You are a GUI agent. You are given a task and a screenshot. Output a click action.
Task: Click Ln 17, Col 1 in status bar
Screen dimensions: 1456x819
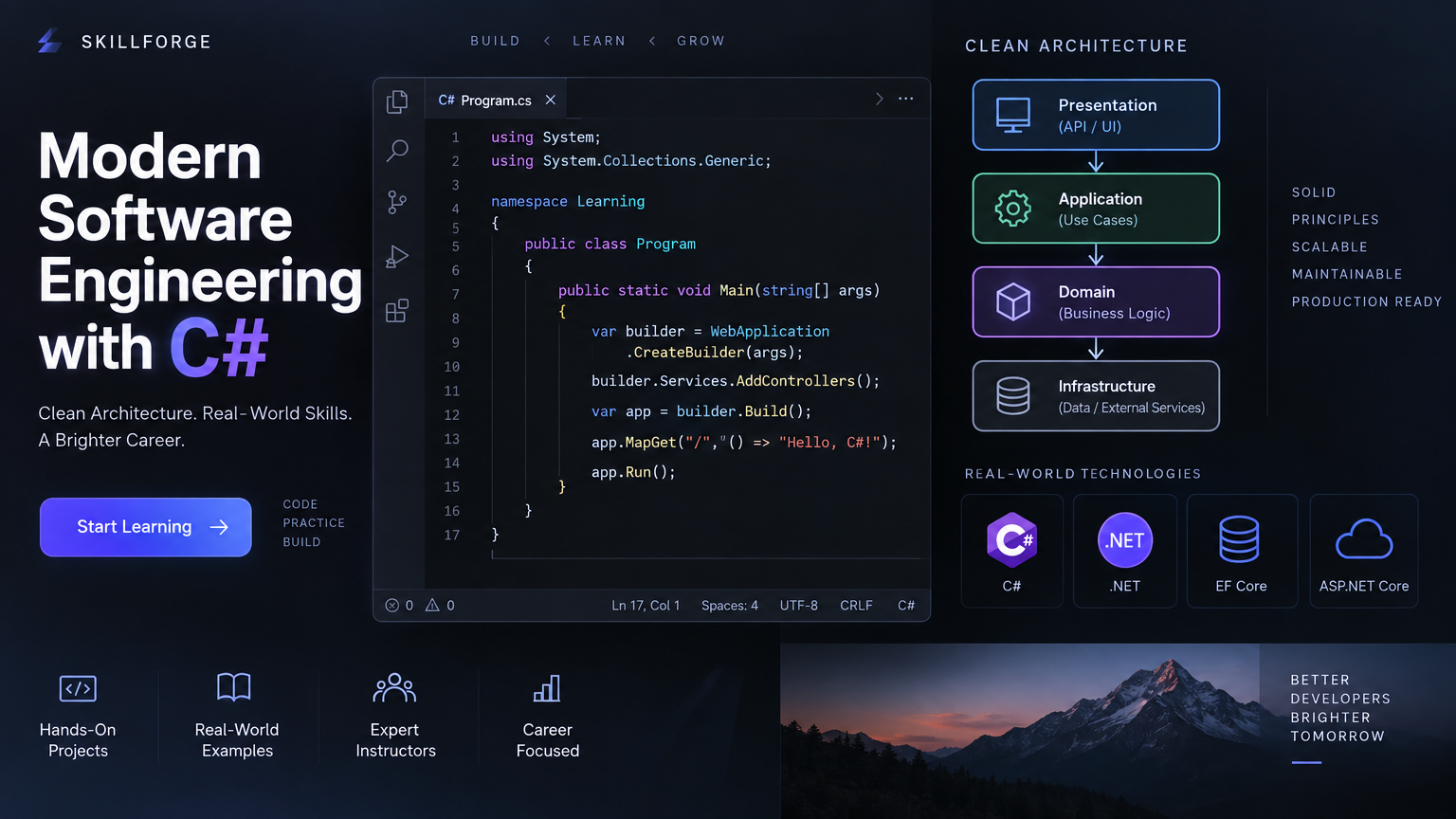[x=646, y=605]
